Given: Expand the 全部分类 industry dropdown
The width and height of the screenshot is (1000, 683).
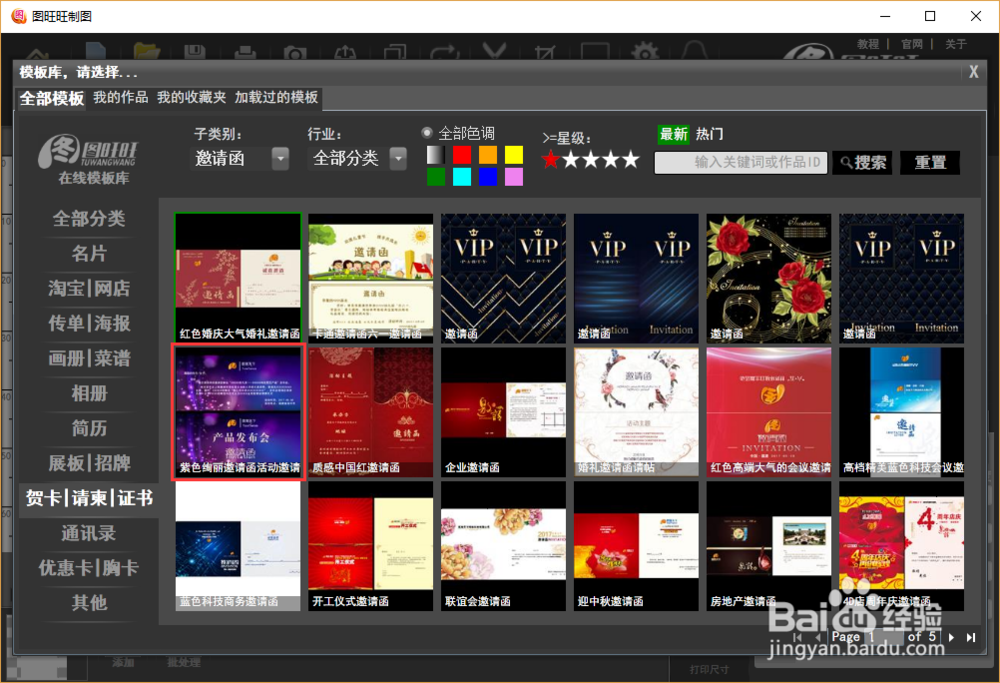Looking at the screenshot, I should [397, 158].
